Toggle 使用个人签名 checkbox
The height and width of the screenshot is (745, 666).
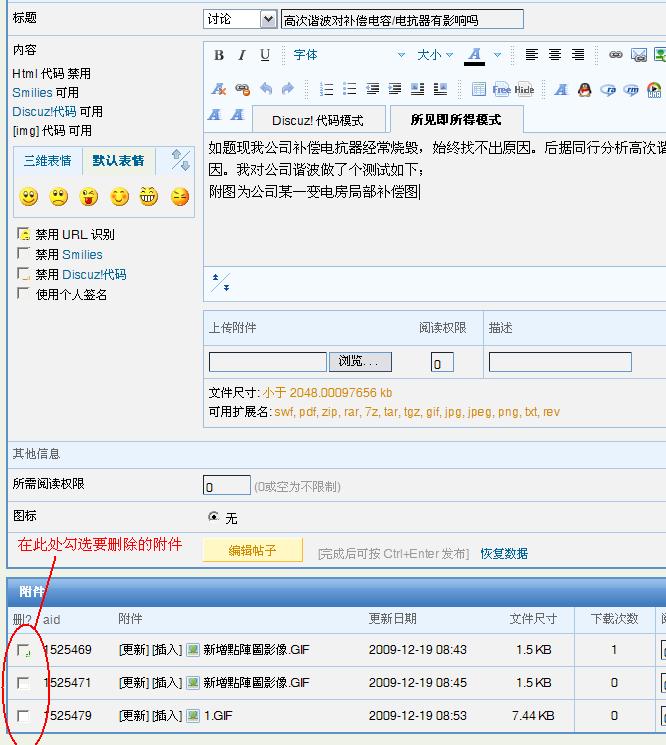[22, 293]
